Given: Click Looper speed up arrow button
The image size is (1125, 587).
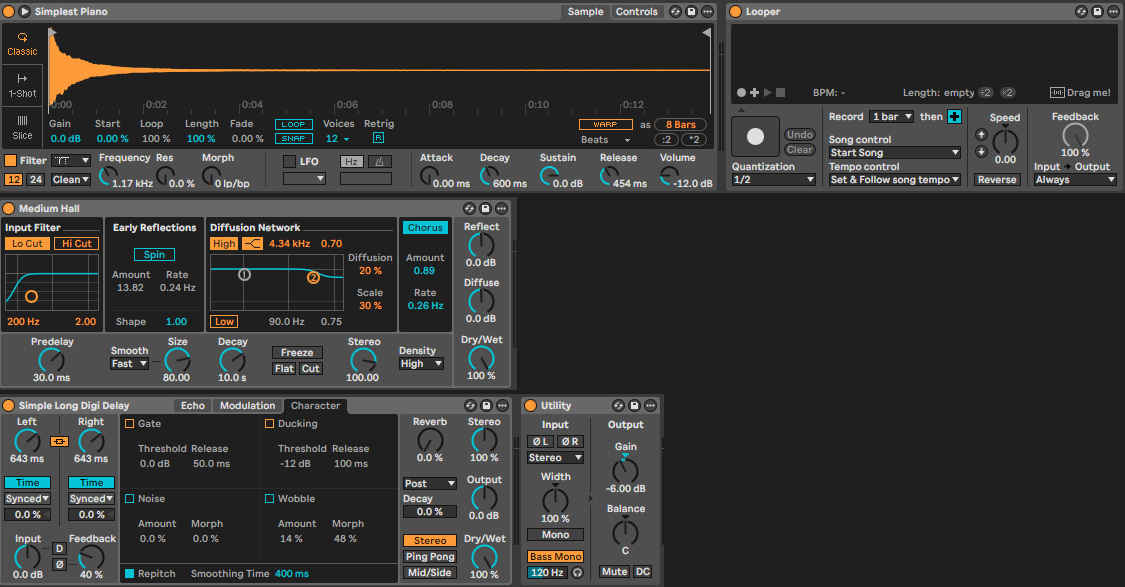Looking at the screenshot, I should tap(982, 134).
